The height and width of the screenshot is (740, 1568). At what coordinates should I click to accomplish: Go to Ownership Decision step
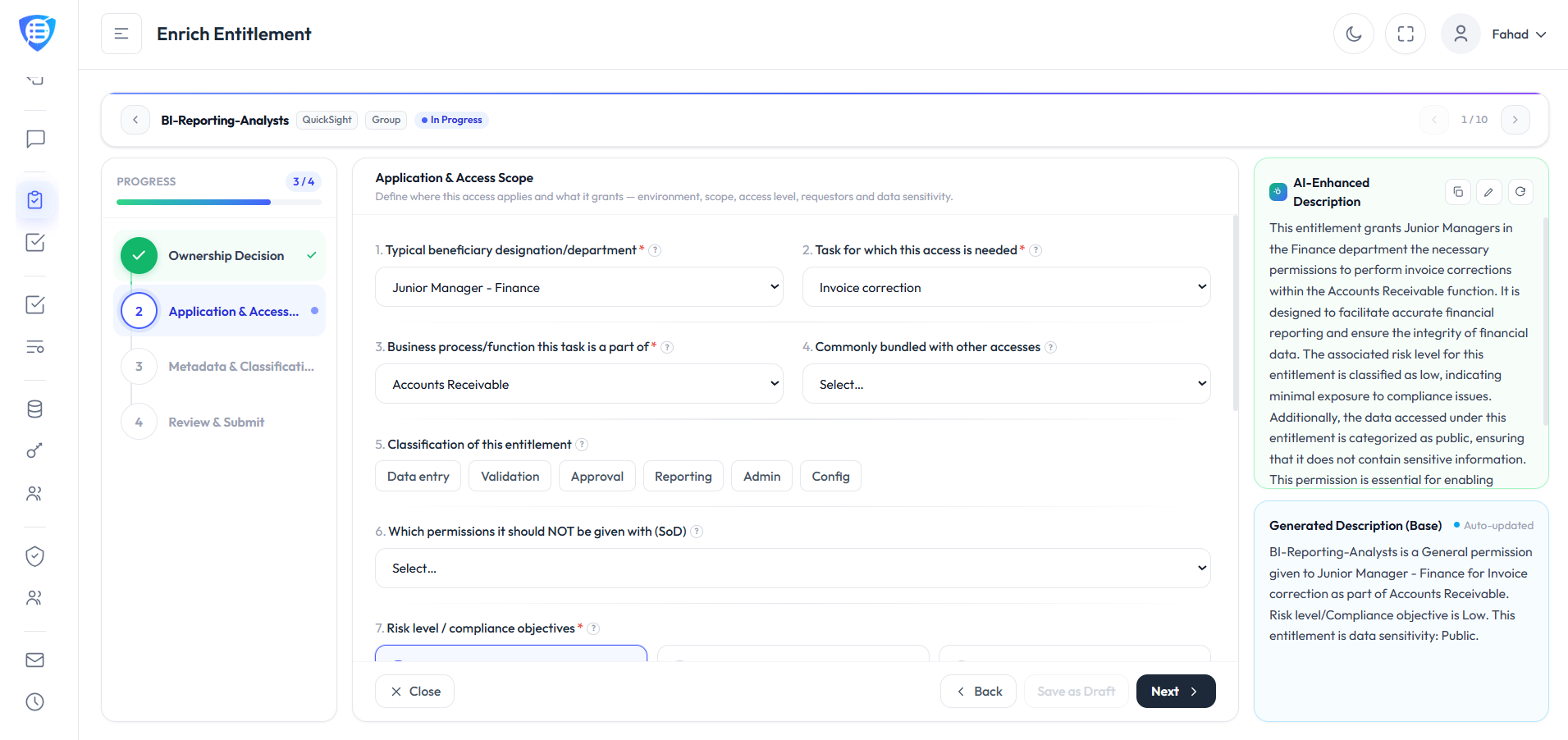click(220, 256)
